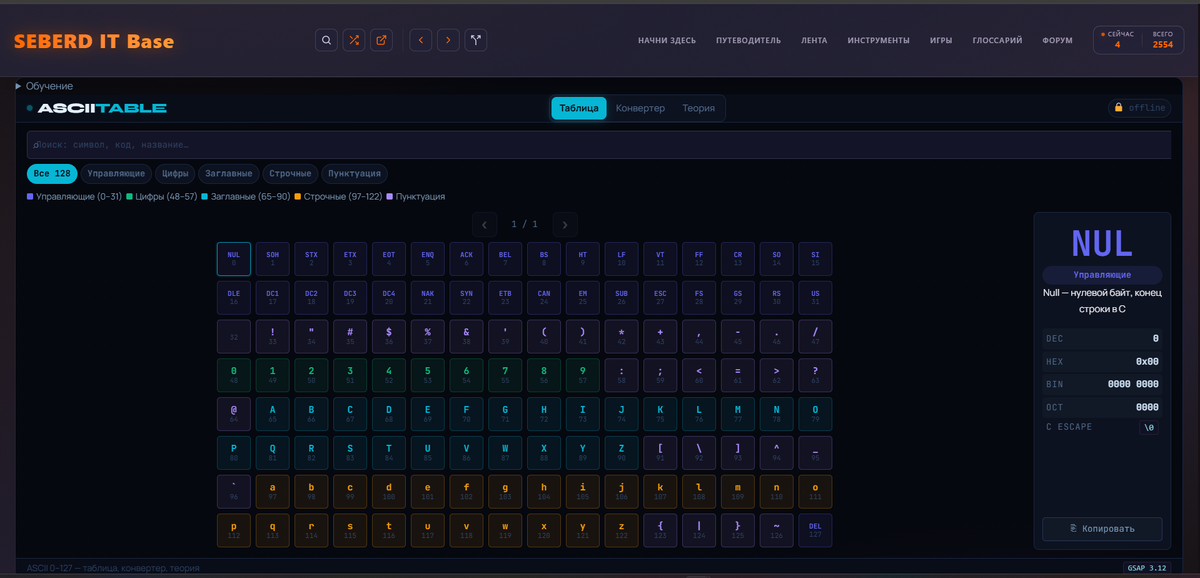Go to next table page arrow
Screen dimensions: 1200x578
click(565, 225)
